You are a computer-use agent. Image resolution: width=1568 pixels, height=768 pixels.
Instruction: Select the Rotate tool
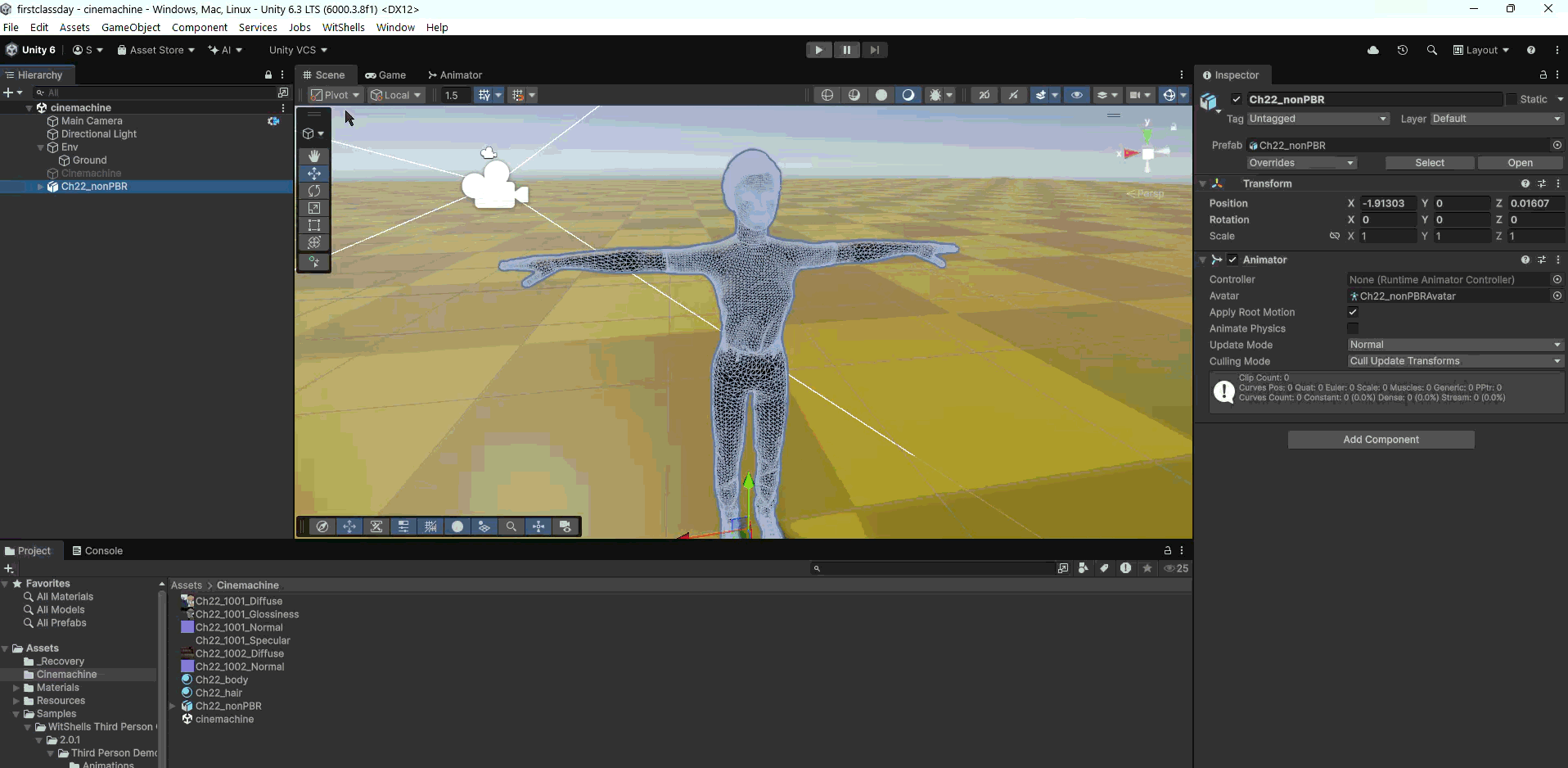[314, 191]
